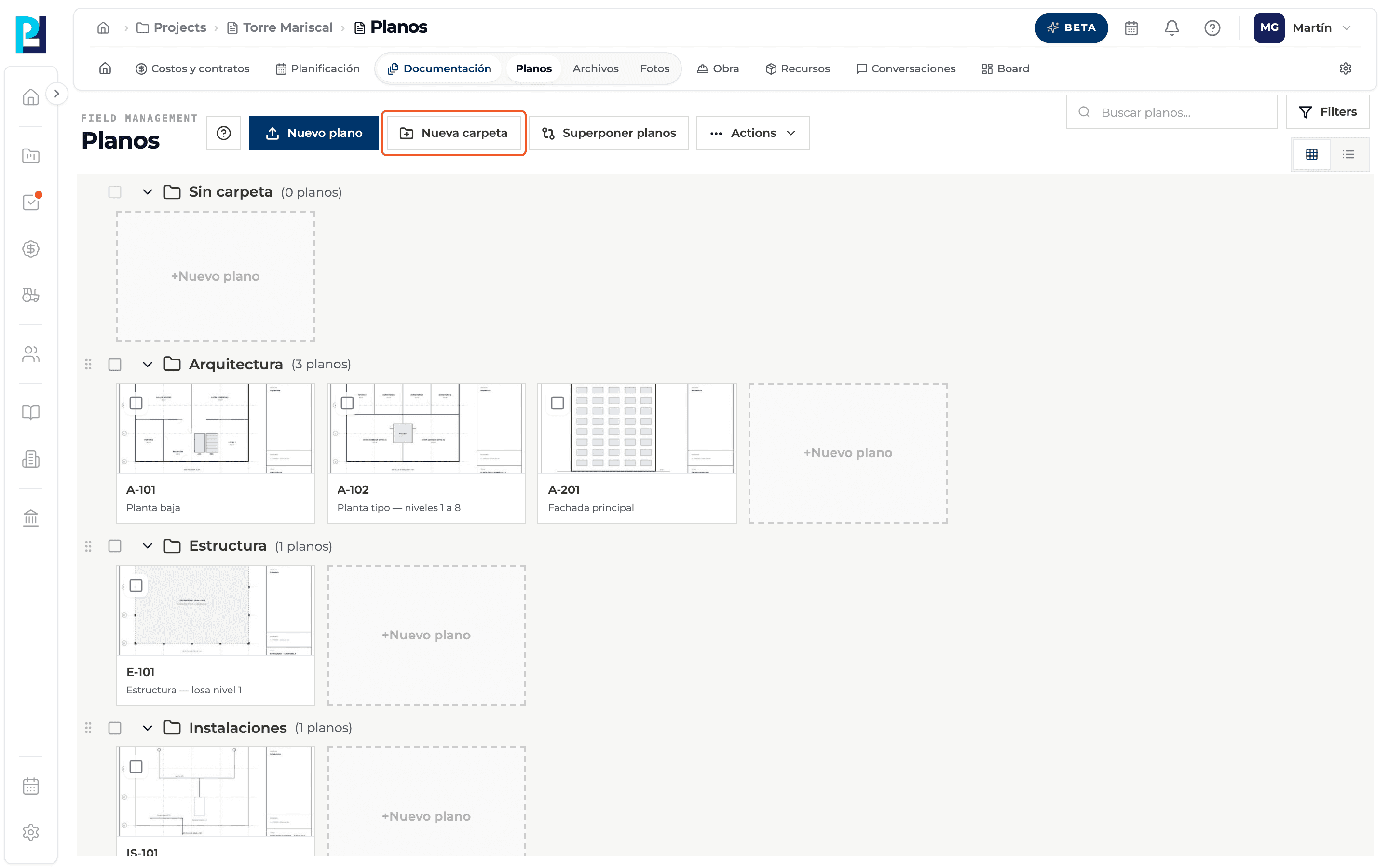Open the Planos help question icon
This screenshot has height=868, width=1389.
click(x=224, y=133)
